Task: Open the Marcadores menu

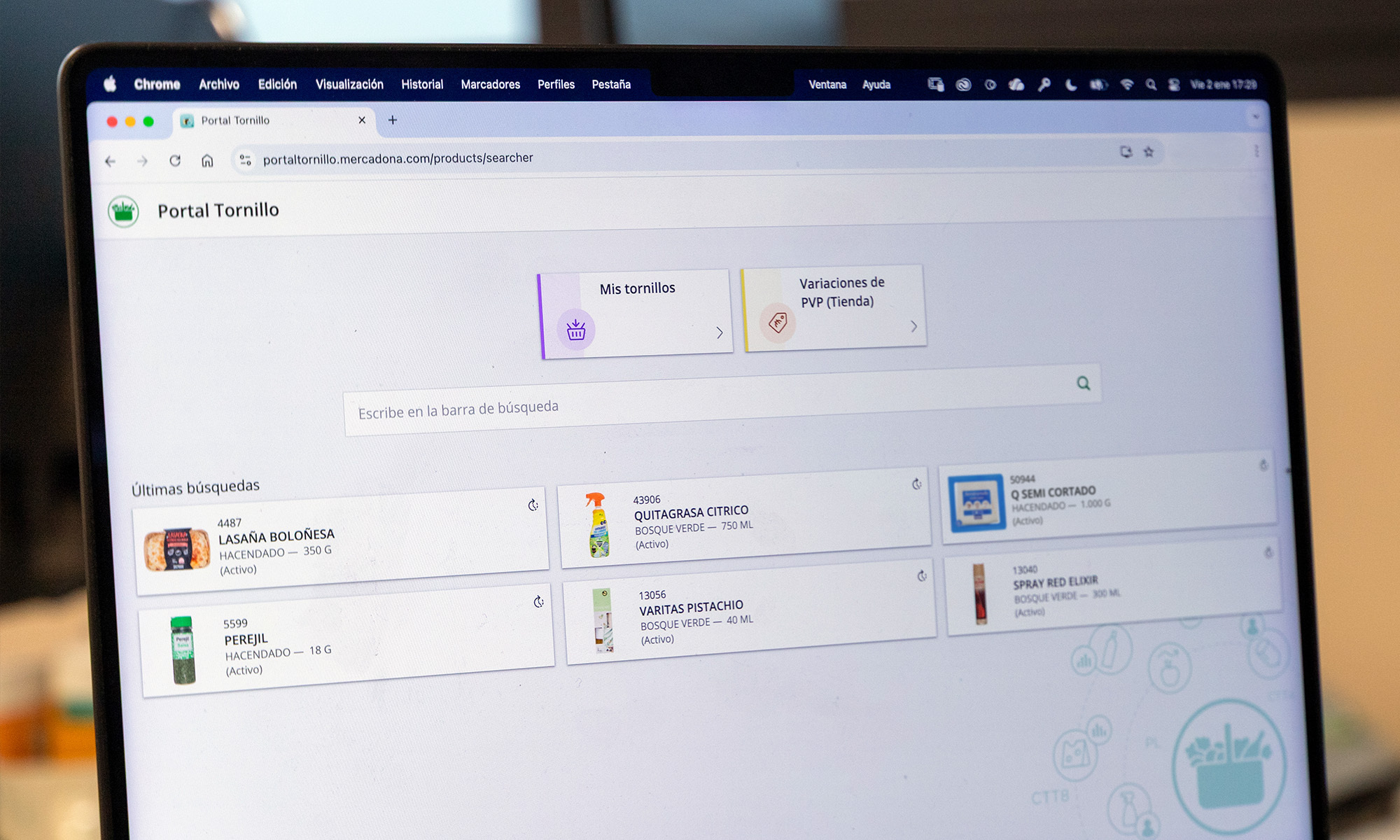Action: pyautogui.click(x=491, y=84)
